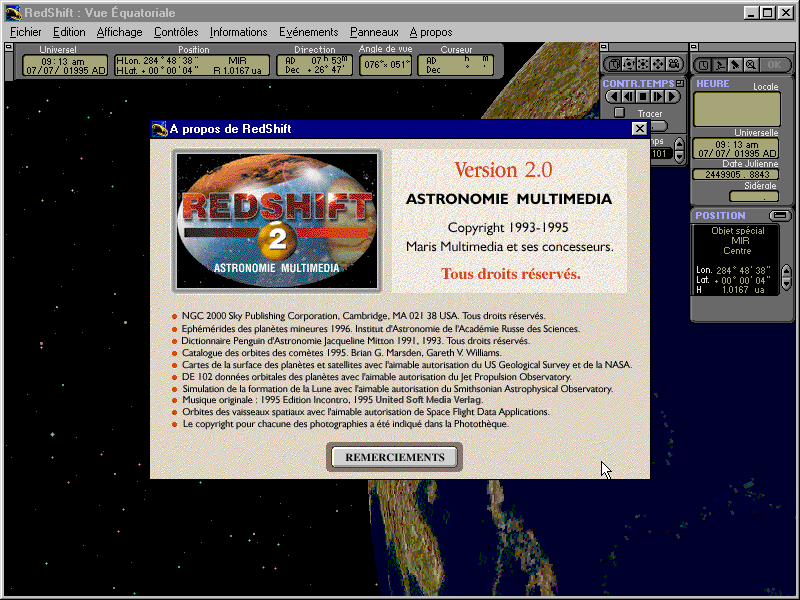The height and width of the screenshot is (600, 800).
Task: Collapse the CONTR.TEMPS panel with its corner icon
Action: [680, 83]
